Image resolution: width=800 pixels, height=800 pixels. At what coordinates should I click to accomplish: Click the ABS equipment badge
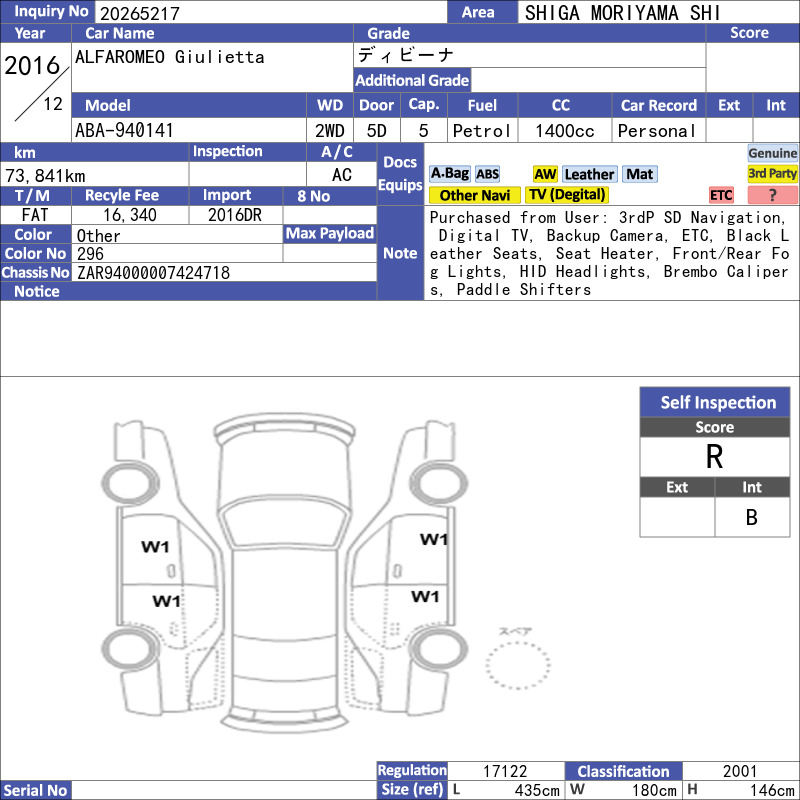(487, 174)
